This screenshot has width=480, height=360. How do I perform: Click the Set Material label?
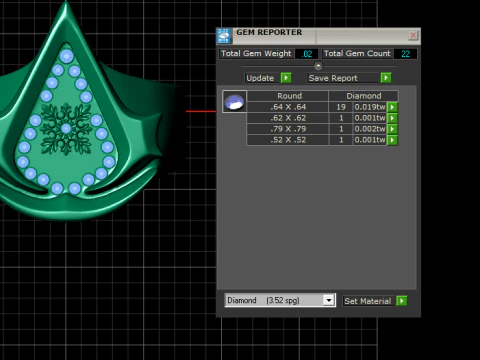point(368,301)
